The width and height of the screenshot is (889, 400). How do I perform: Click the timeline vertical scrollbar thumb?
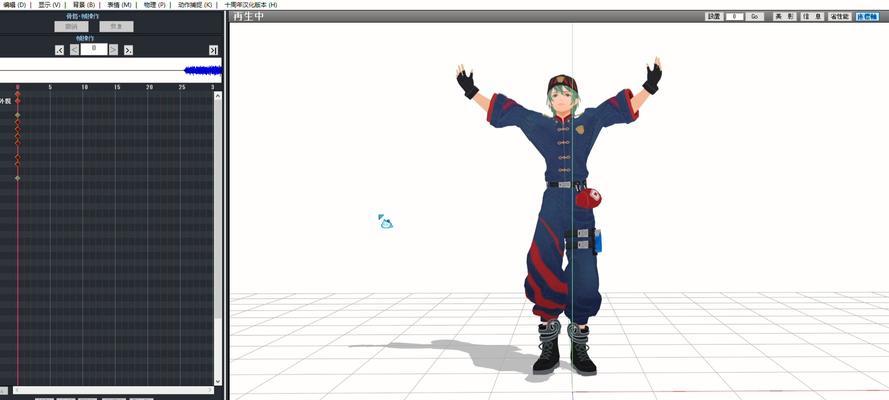pyautogui.click(x=218, y=208)
